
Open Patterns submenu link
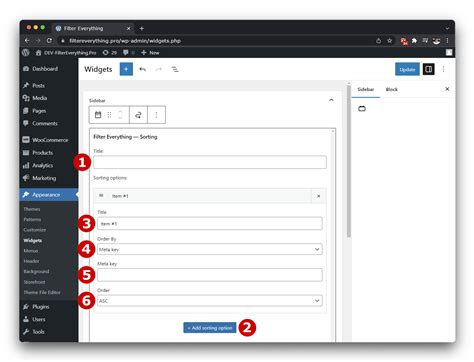pos(32,219)
